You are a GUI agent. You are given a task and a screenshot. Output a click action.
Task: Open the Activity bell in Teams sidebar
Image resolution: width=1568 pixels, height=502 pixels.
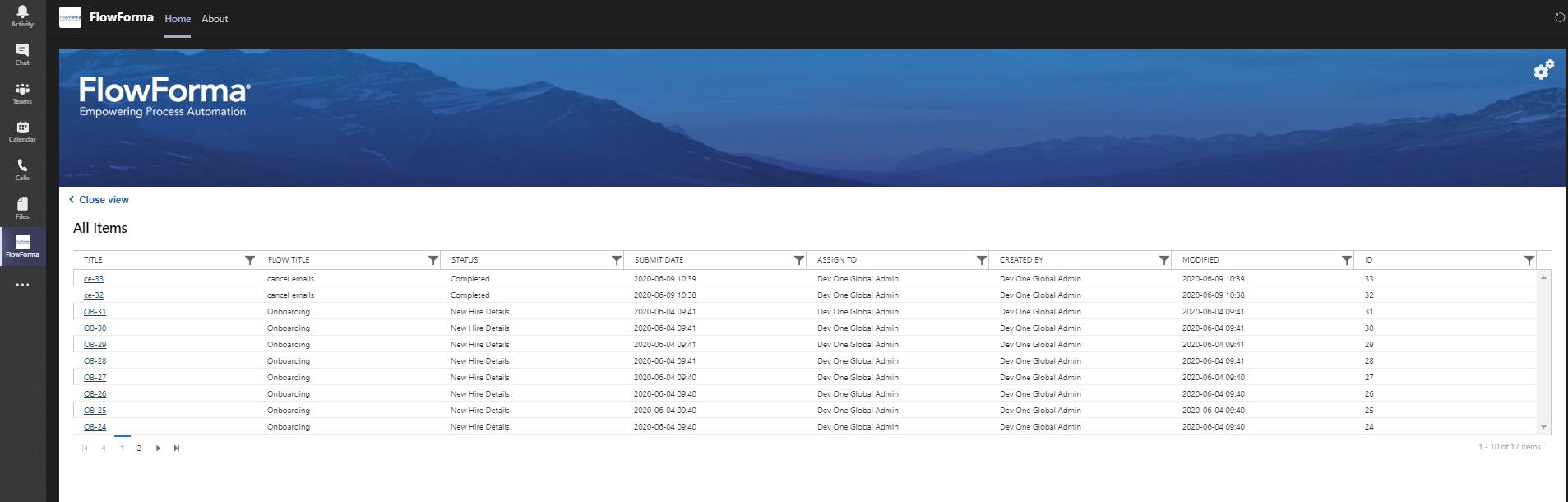click(22, 16)
